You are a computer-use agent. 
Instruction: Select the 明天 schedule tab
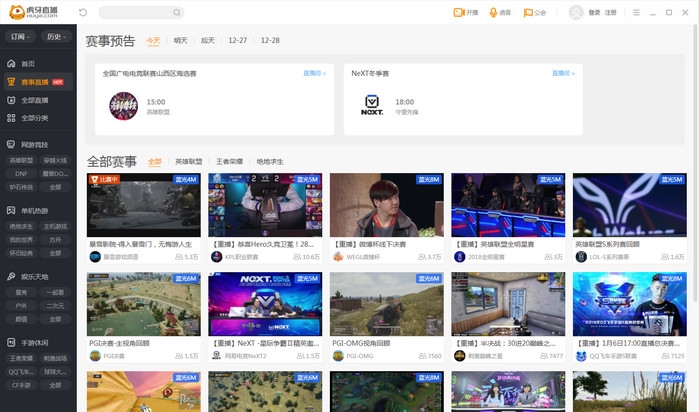point(181,41)
